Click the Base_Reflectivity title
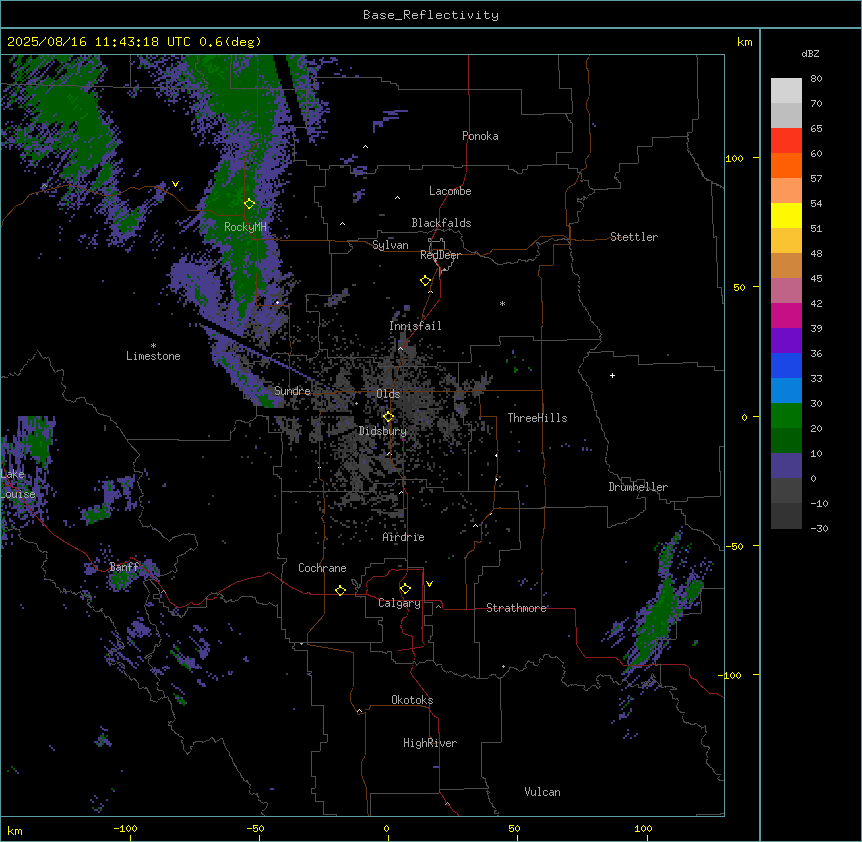Image resolution: width=862 pixels, height=842 pixels. [x=431, y=15]
